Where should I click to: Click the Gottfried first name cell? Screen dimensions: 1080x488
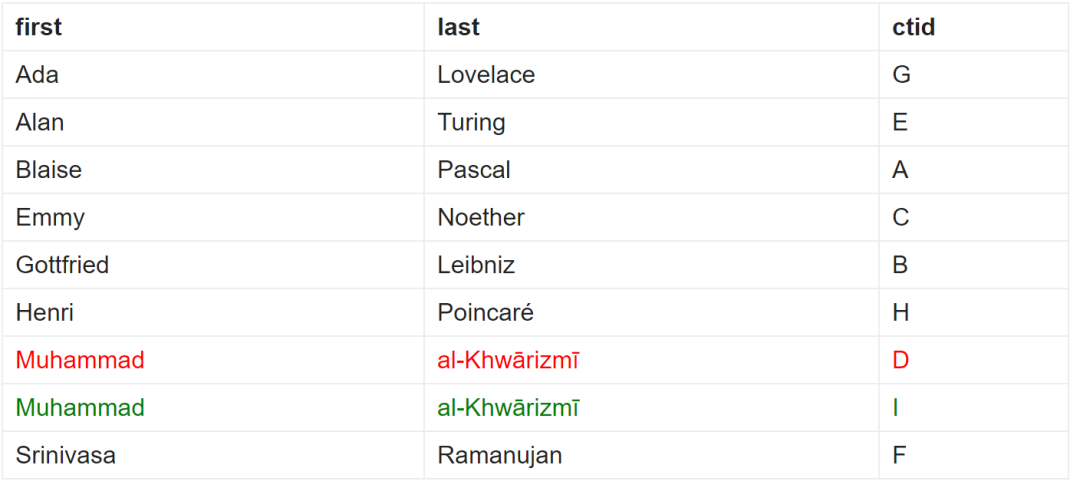pos(62,265)
